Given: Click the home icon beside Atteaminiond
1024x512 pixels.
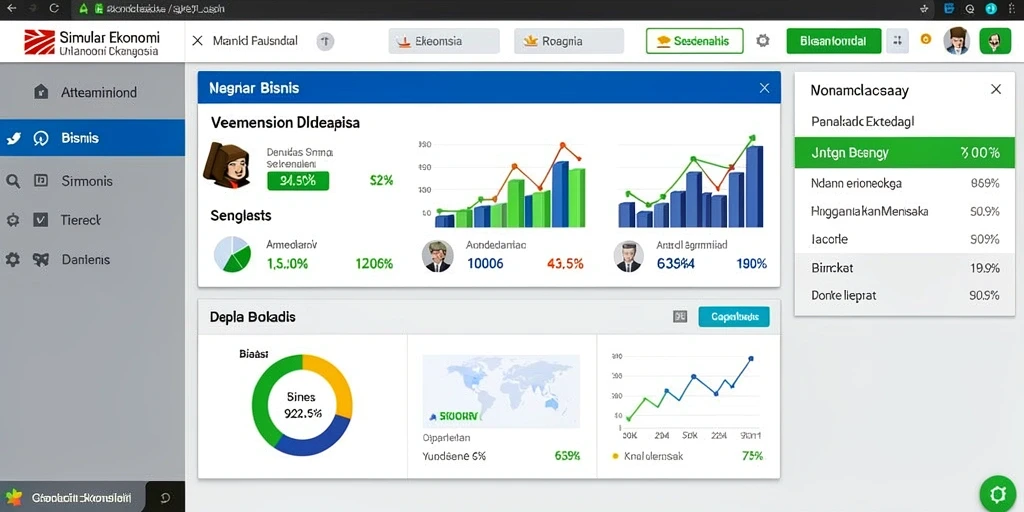Looking at the screenshot, I should (x=41, y=91).
